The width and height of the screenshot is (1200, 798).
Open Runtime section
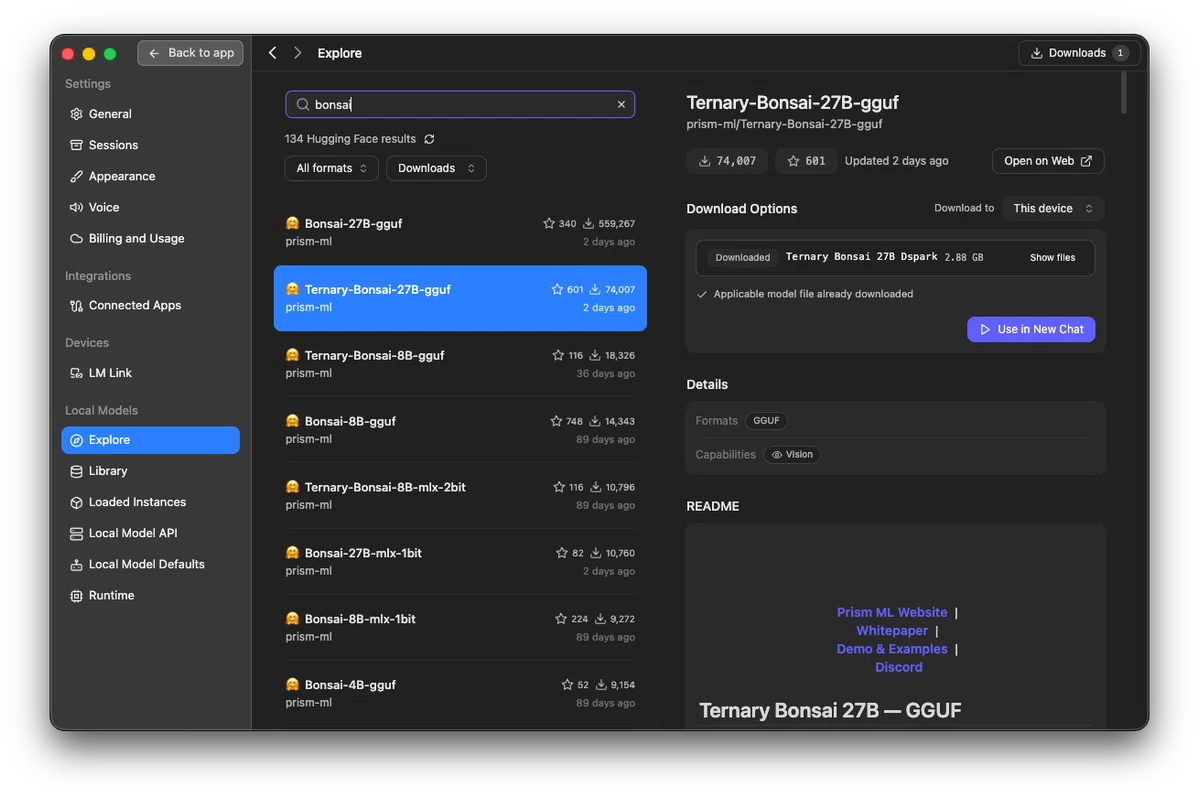(150, 595)
